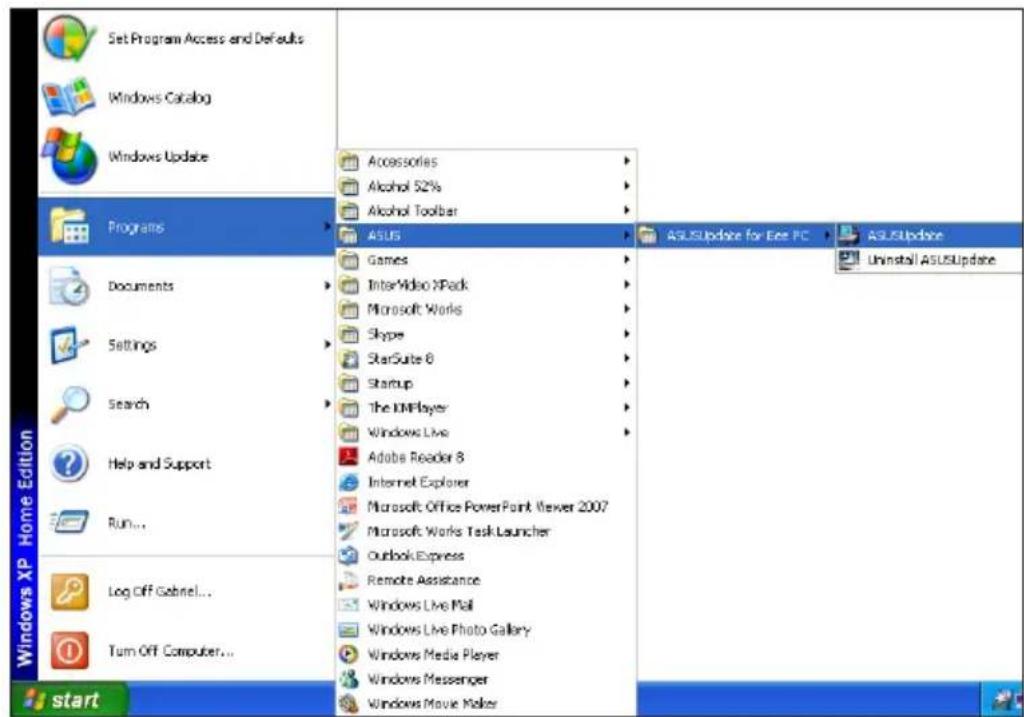1024x717 pixels.
Task: Click the Windows Media Player icon
Action: click(x=349, y=654)
